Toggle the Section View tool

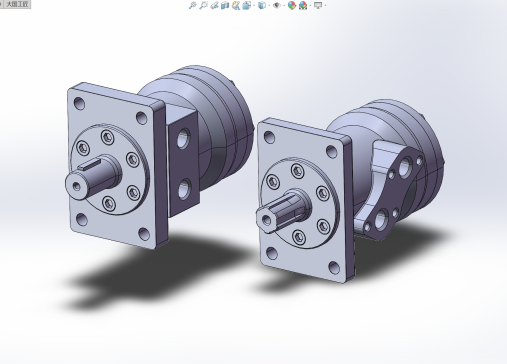pos(225,5)
